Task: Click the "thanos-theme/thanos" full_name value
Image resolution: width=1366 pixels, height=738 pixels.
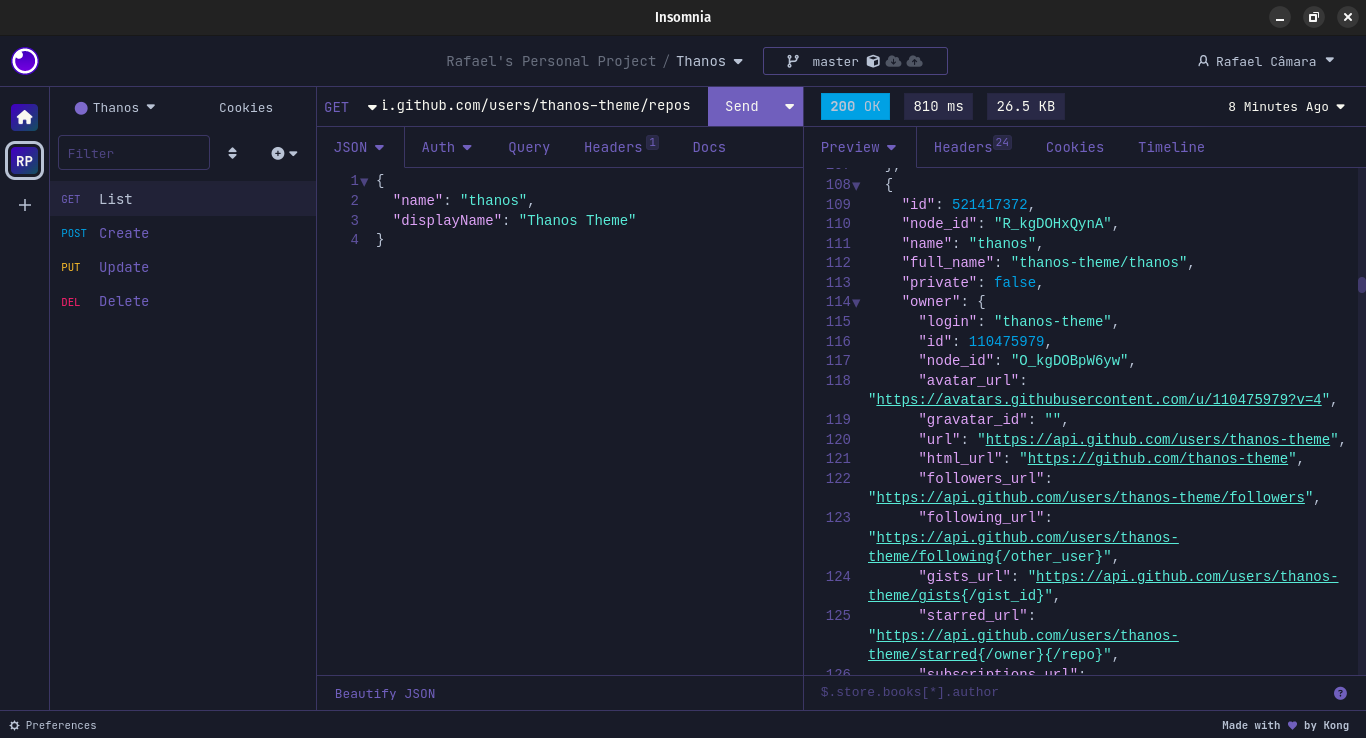Action: pyautogui.click(x=1098, y=263)
